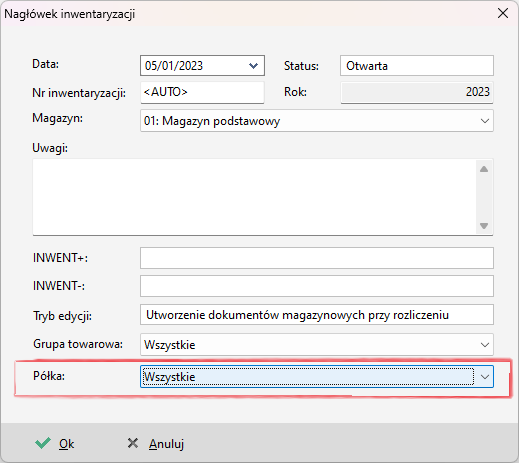This screenshot has height=463, width=519.
Task: Click the Uwagi scrollbar down arrow
Action: click(x=484, y=226)
